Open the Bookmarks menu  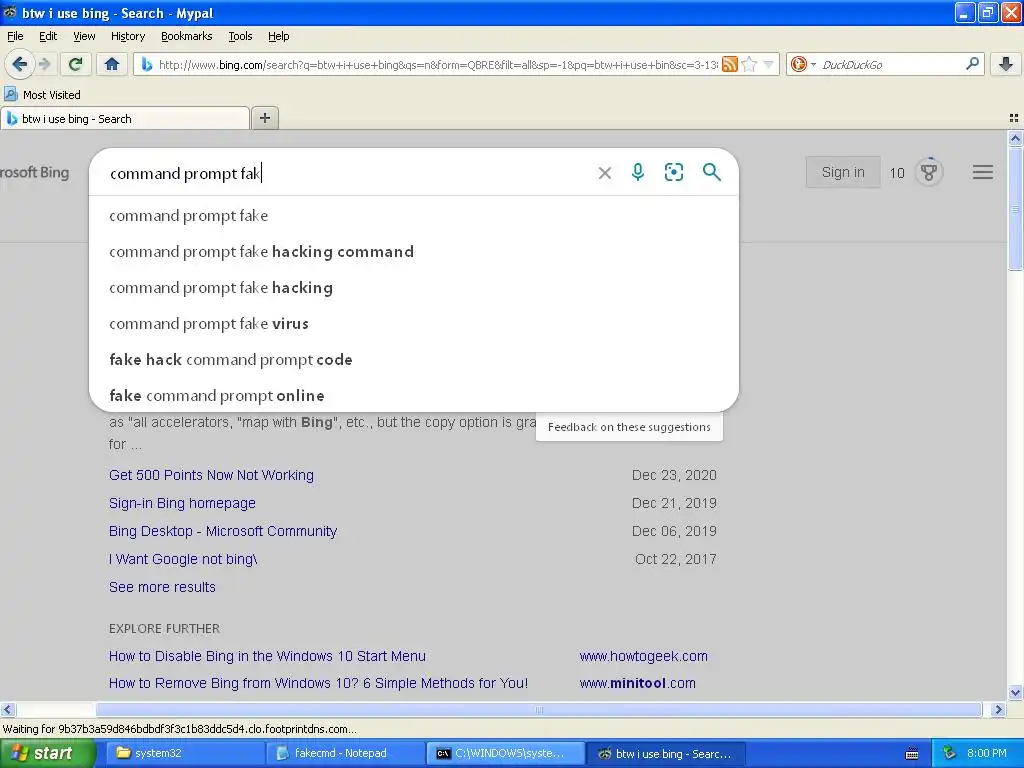point(186,36)
